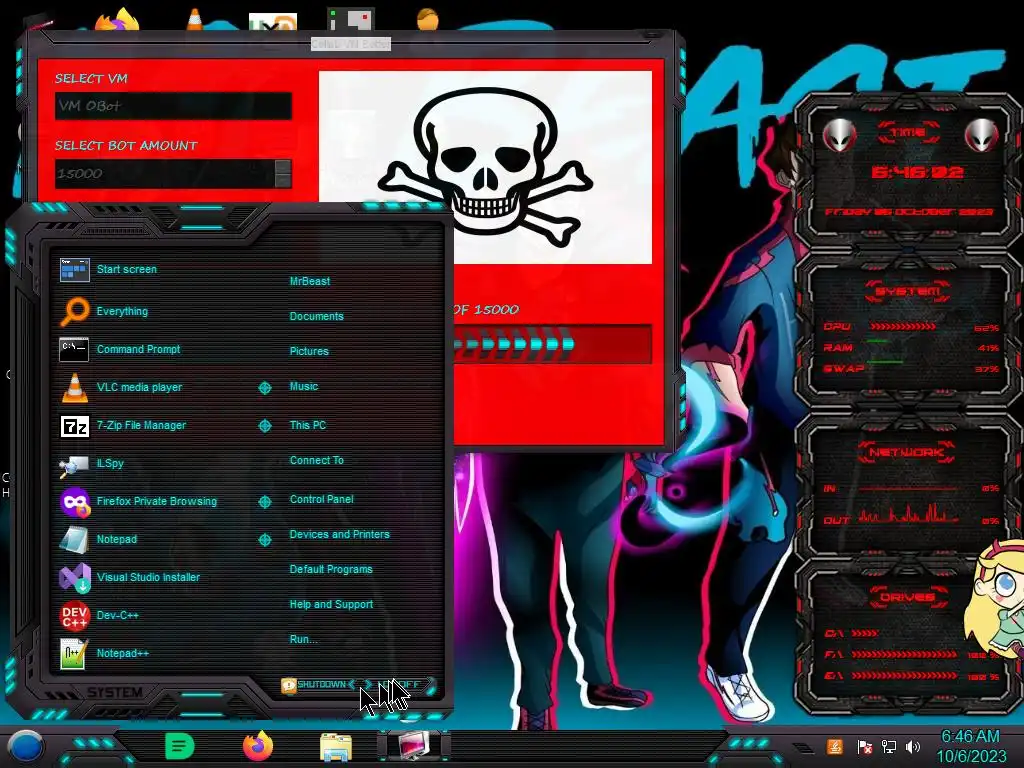Viewport: 1024px width, 768px height.
Task: Click the CPU usage bar in System widget
Action: [x=902, y=327]
